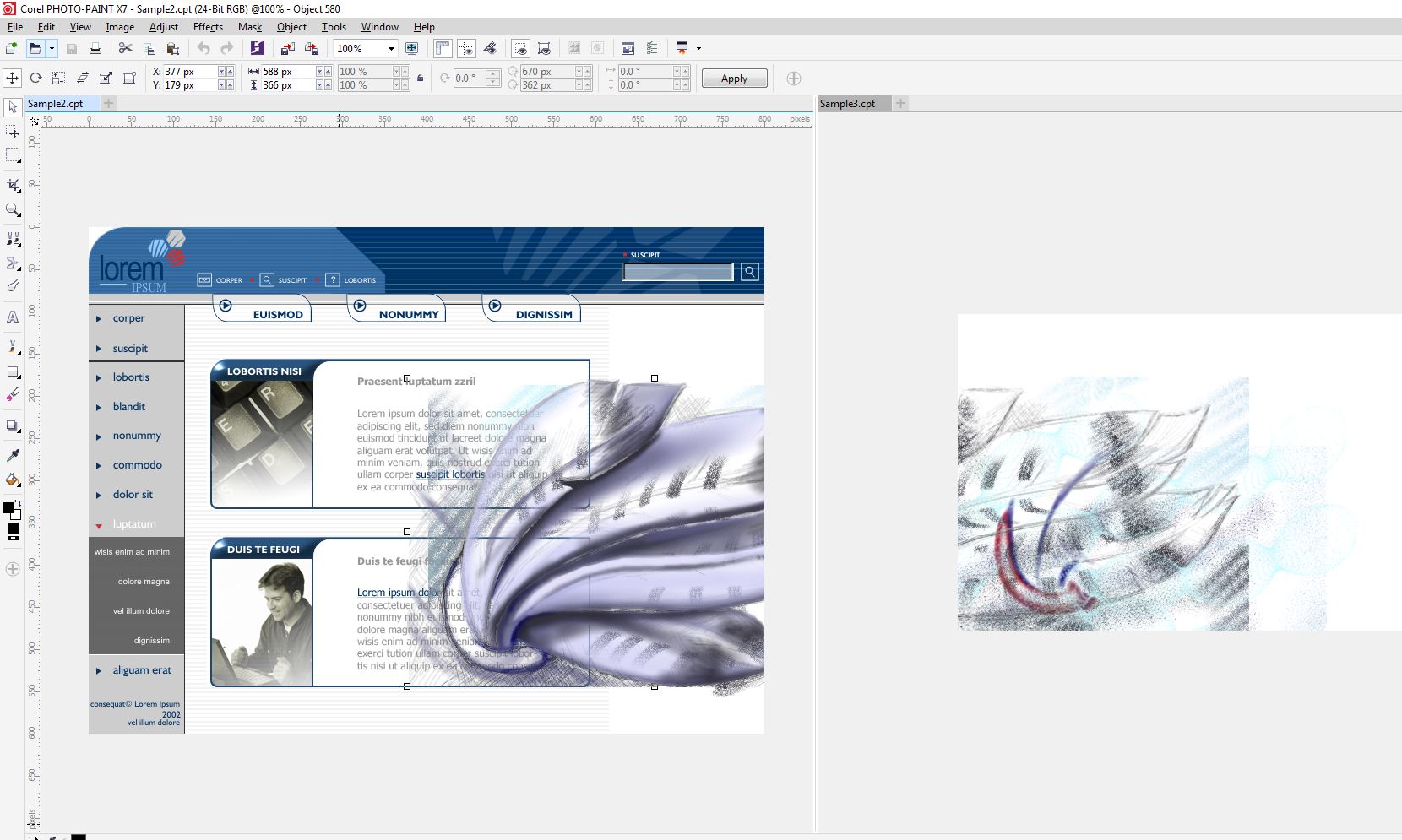Viewport: 1402px width, 840px height.
Task: Open the dropdown arrow beside the Open icon
Action: [x=52, y=48]
